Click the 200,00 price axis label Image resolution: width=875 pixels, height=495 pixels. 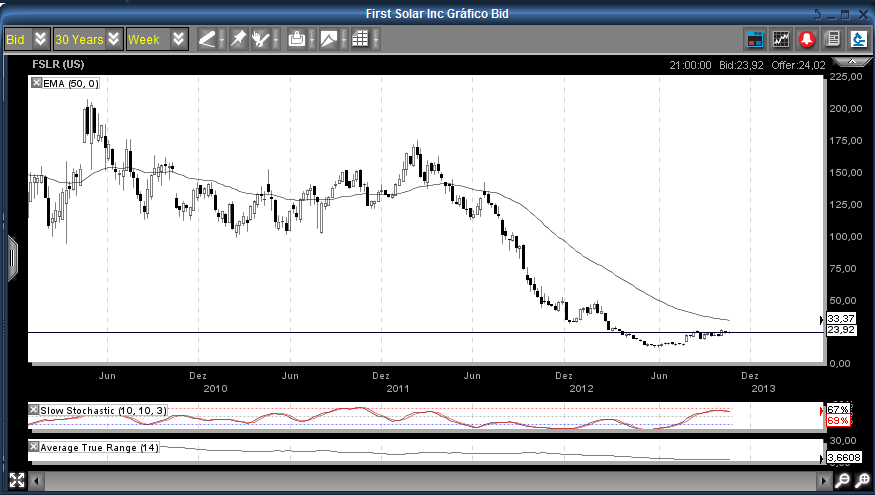coord(845,109)
